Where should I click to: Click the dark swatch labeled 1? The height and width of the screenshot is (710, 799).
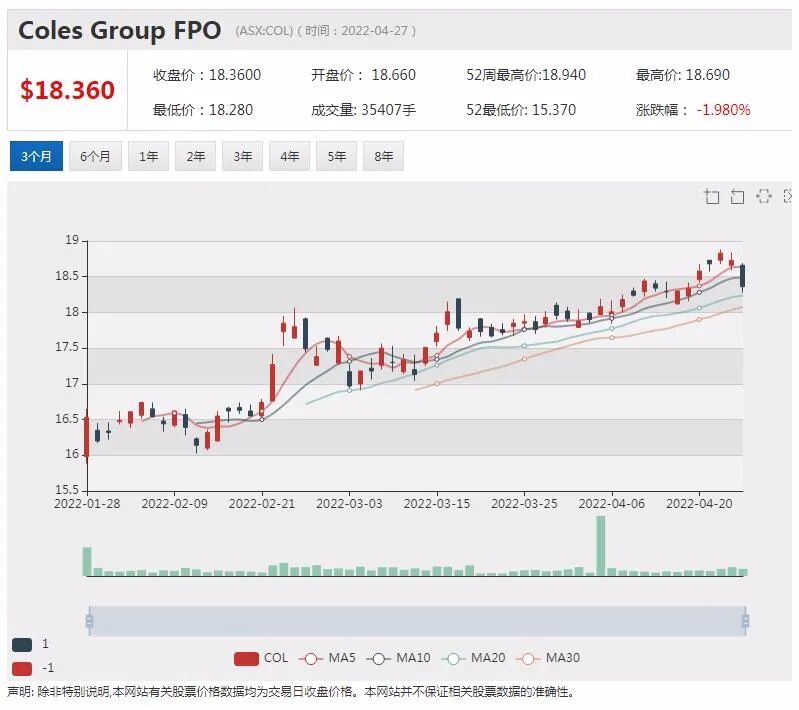point(22,645)
